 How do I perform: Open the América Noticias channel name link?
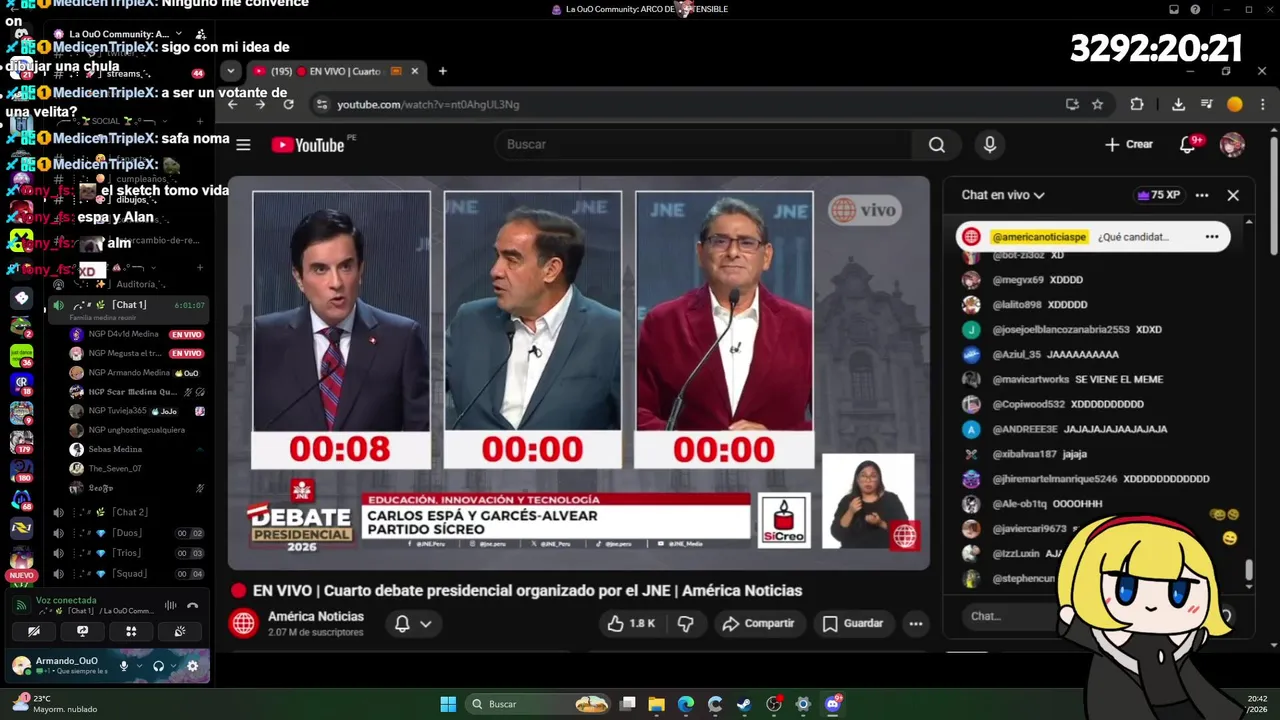coord(316,617)
